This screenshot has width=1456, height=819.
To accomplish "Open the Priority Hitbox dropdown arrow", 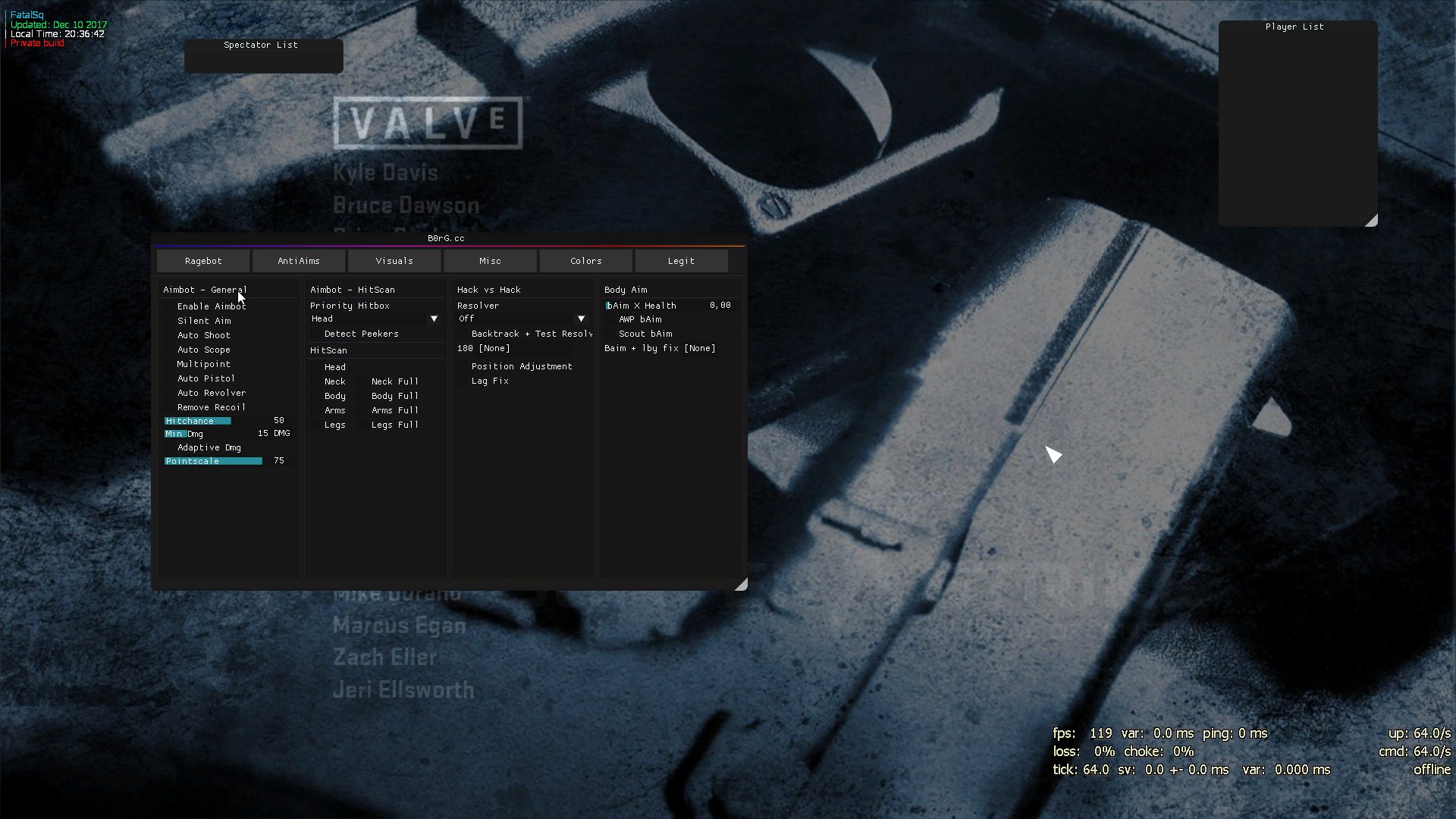I will pyautogui.click(x=434, y=319).
